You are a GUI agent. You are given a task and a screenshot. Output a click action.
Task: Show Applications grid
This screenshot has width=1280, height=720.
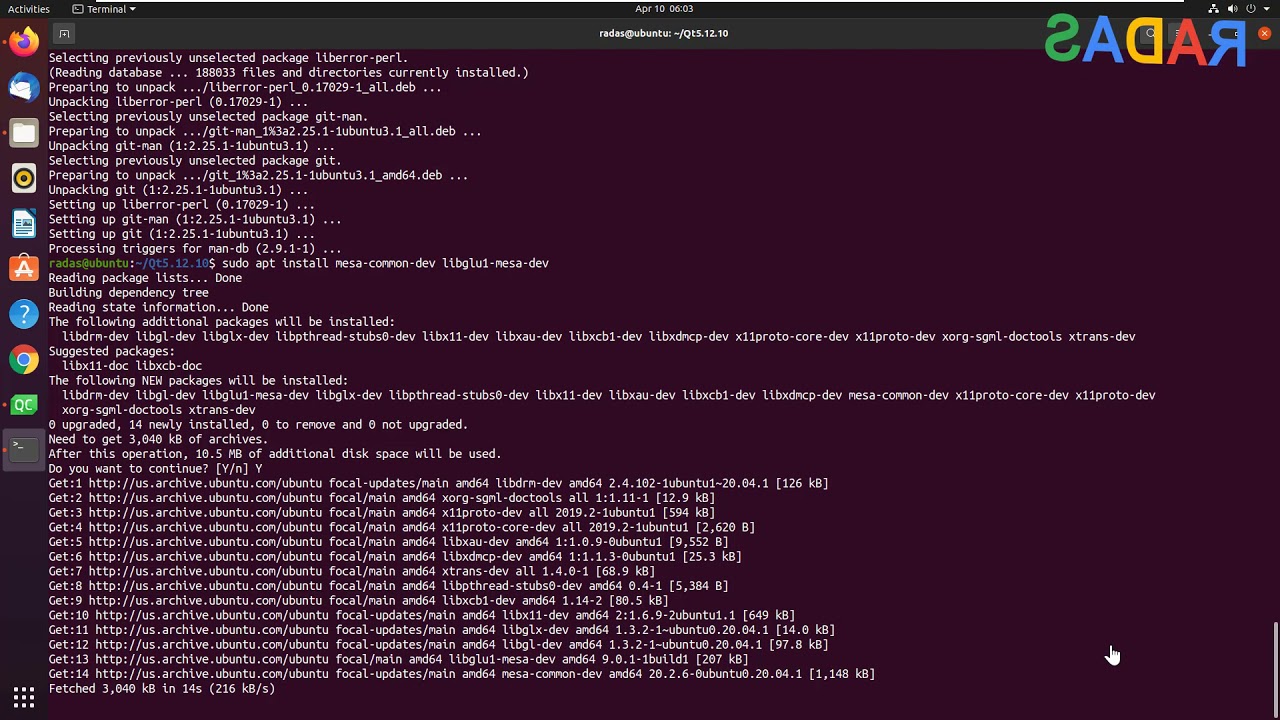[24, 696]
